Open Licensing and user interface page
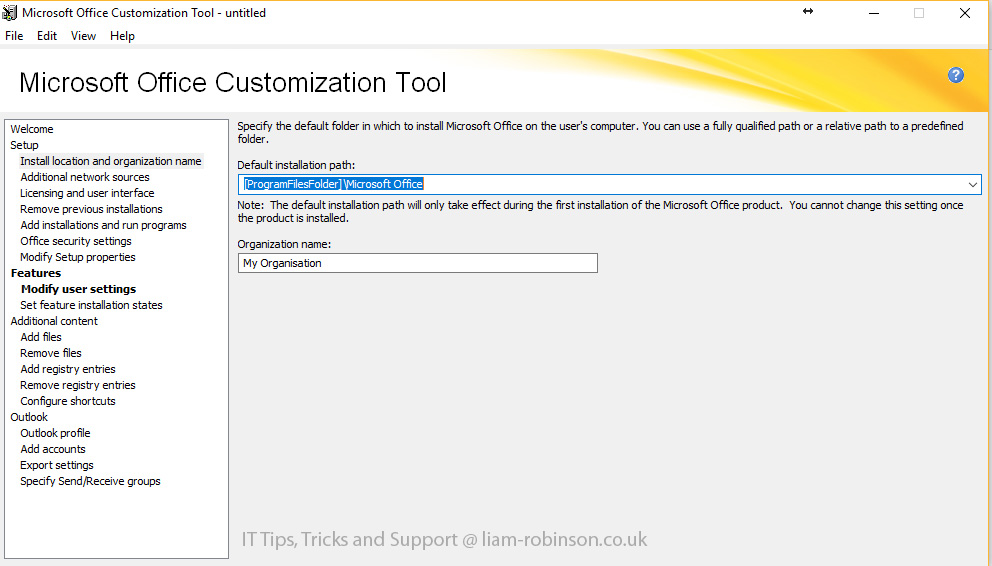992x566 pixels. (87, 193)
